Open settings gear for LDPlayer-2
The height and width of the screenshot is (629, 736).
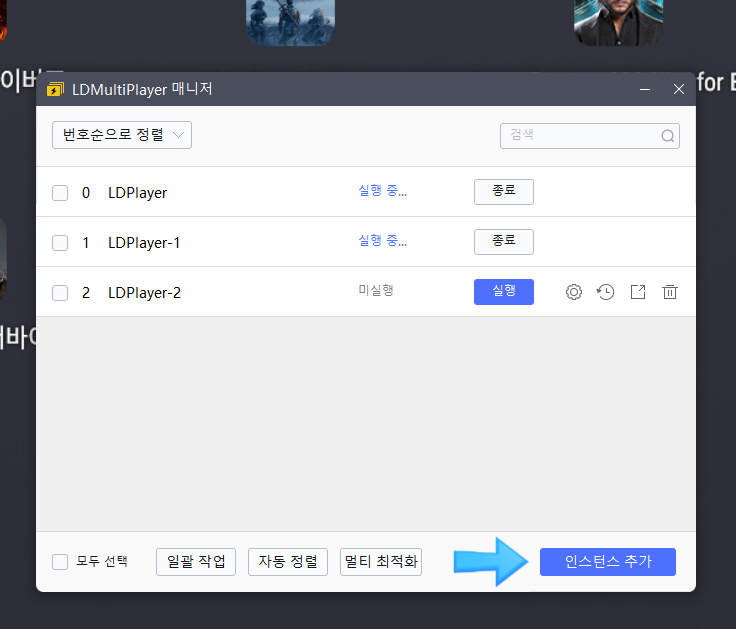tap(574, 292)
